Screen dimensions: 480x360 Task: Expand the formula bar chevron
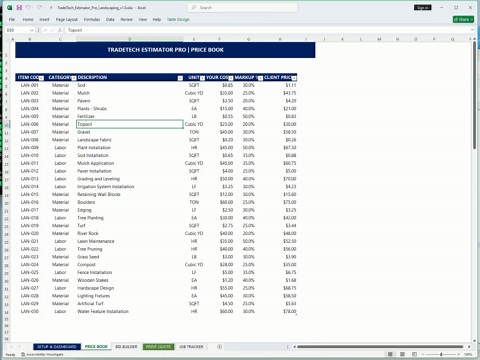472,30
